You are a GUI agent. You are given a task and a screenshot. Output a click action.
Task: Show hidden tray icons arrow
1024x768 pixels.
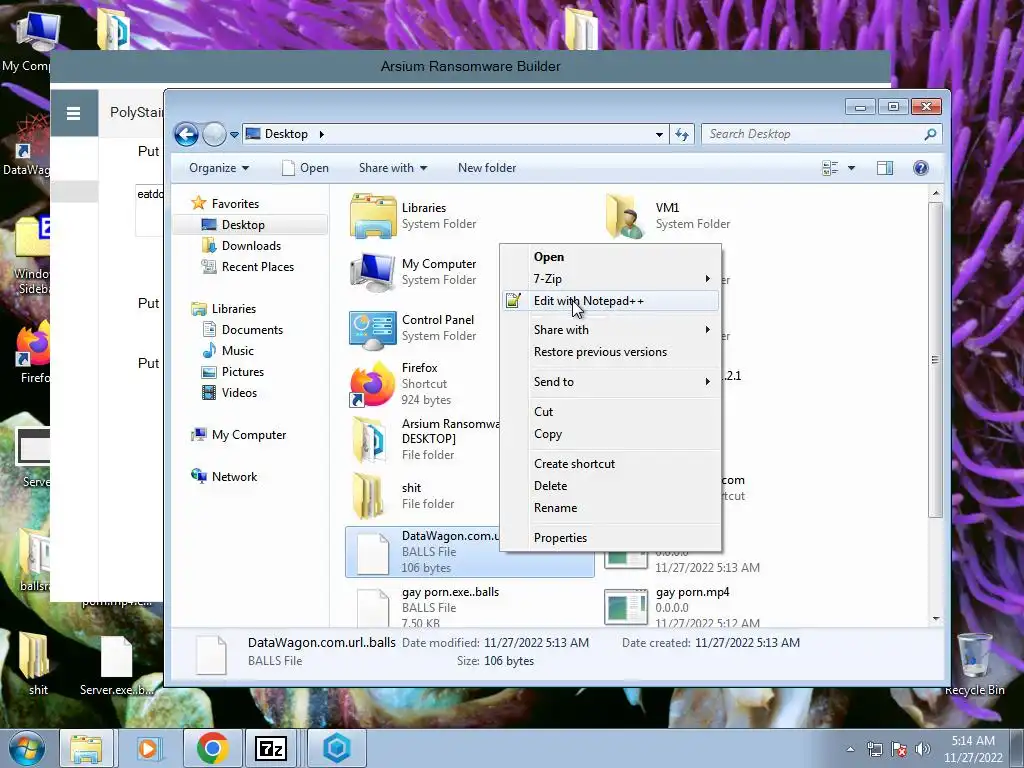click(850, 749)
